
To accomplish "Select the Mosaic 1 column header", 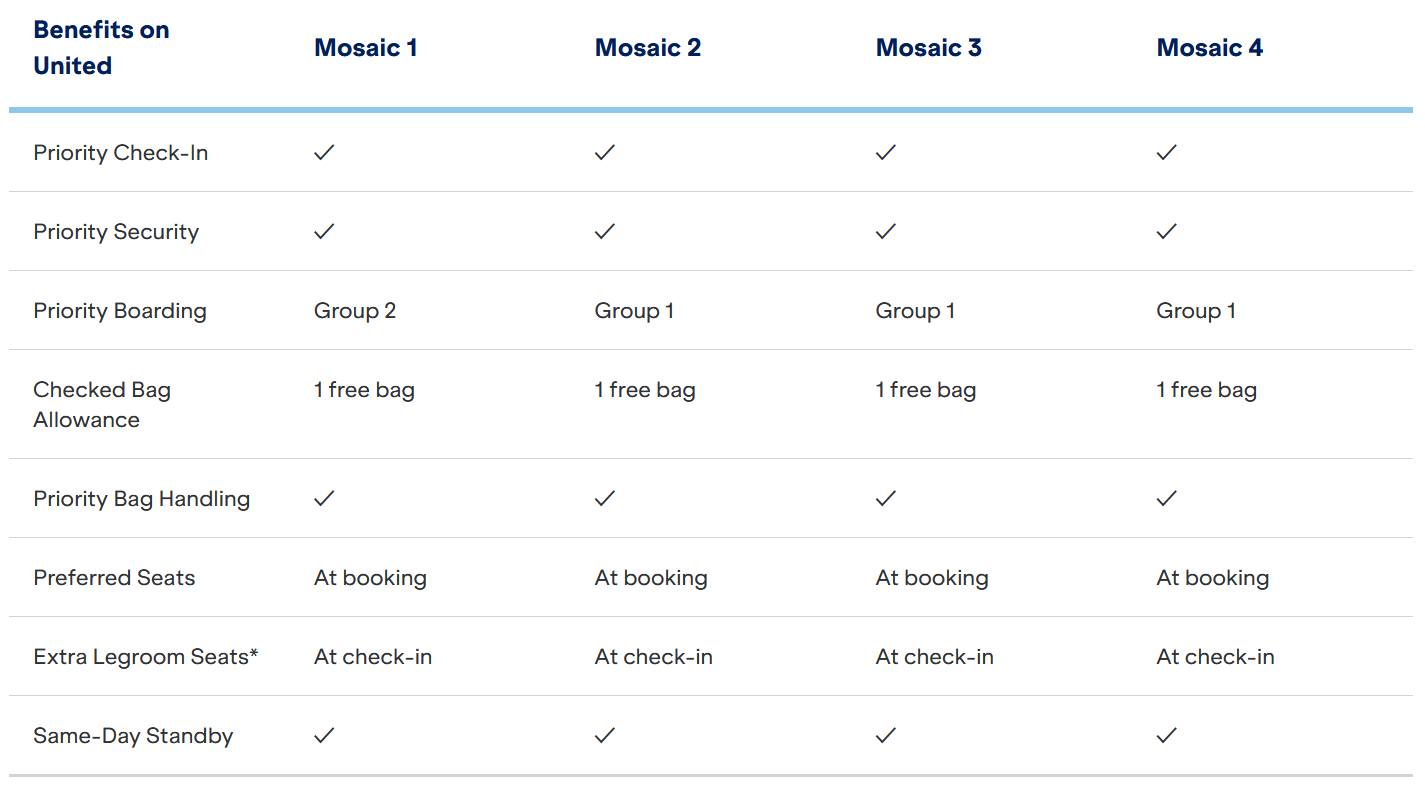I will coord(366,47).
